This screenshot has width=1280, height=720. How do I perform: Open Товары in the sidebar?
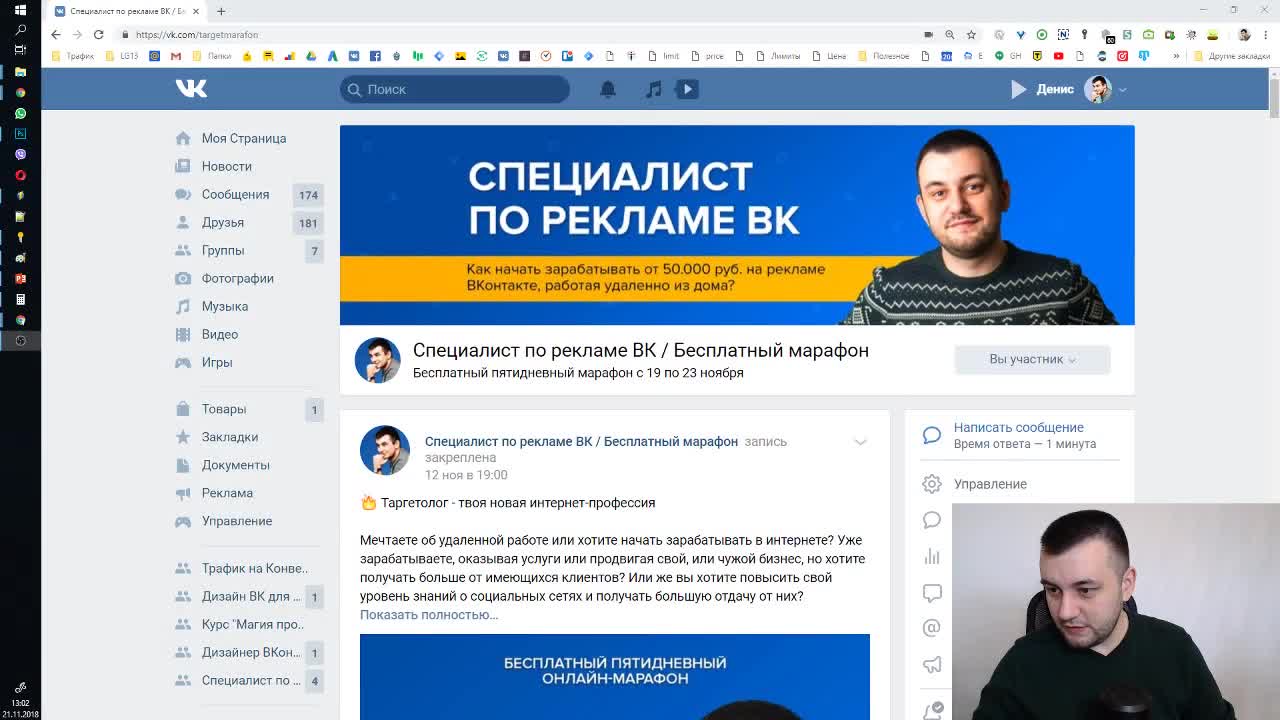224,409
